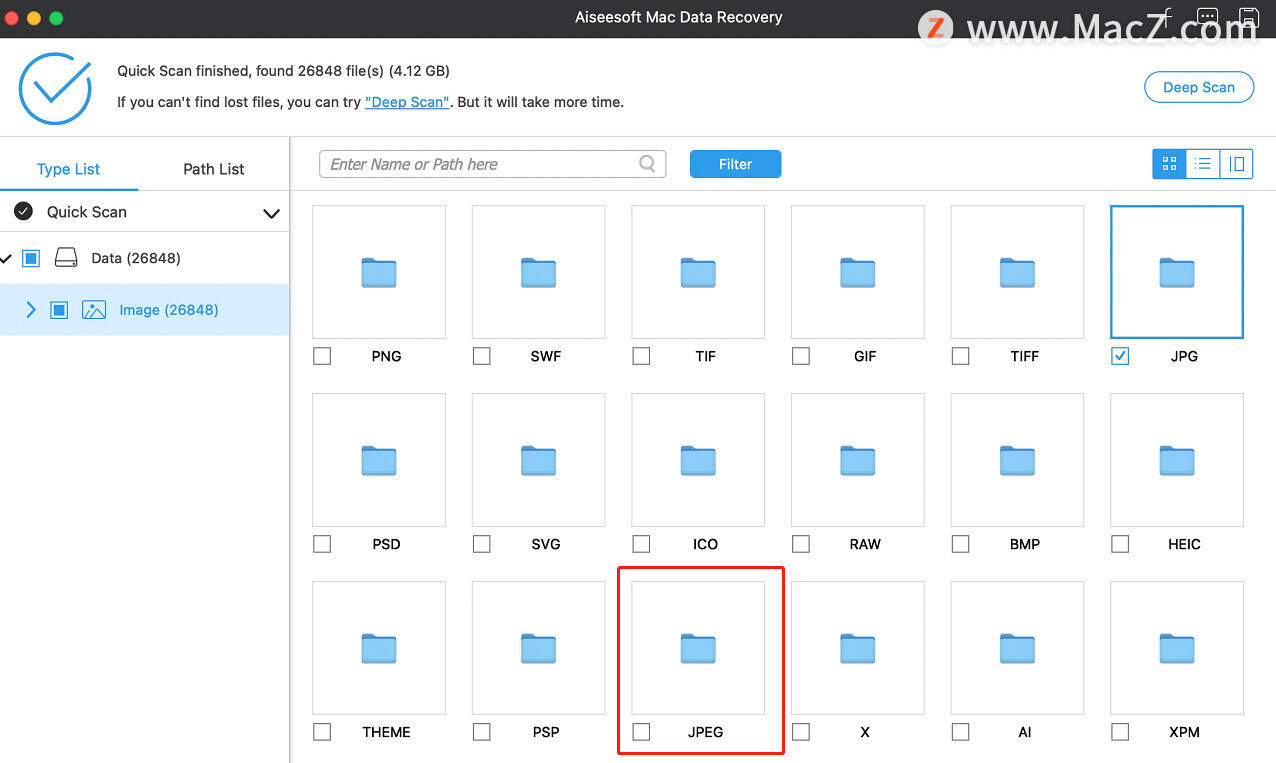This screenshot has width=1276, height=763.
Task: Open the THEME folder
Action: (x=379, y=648)
